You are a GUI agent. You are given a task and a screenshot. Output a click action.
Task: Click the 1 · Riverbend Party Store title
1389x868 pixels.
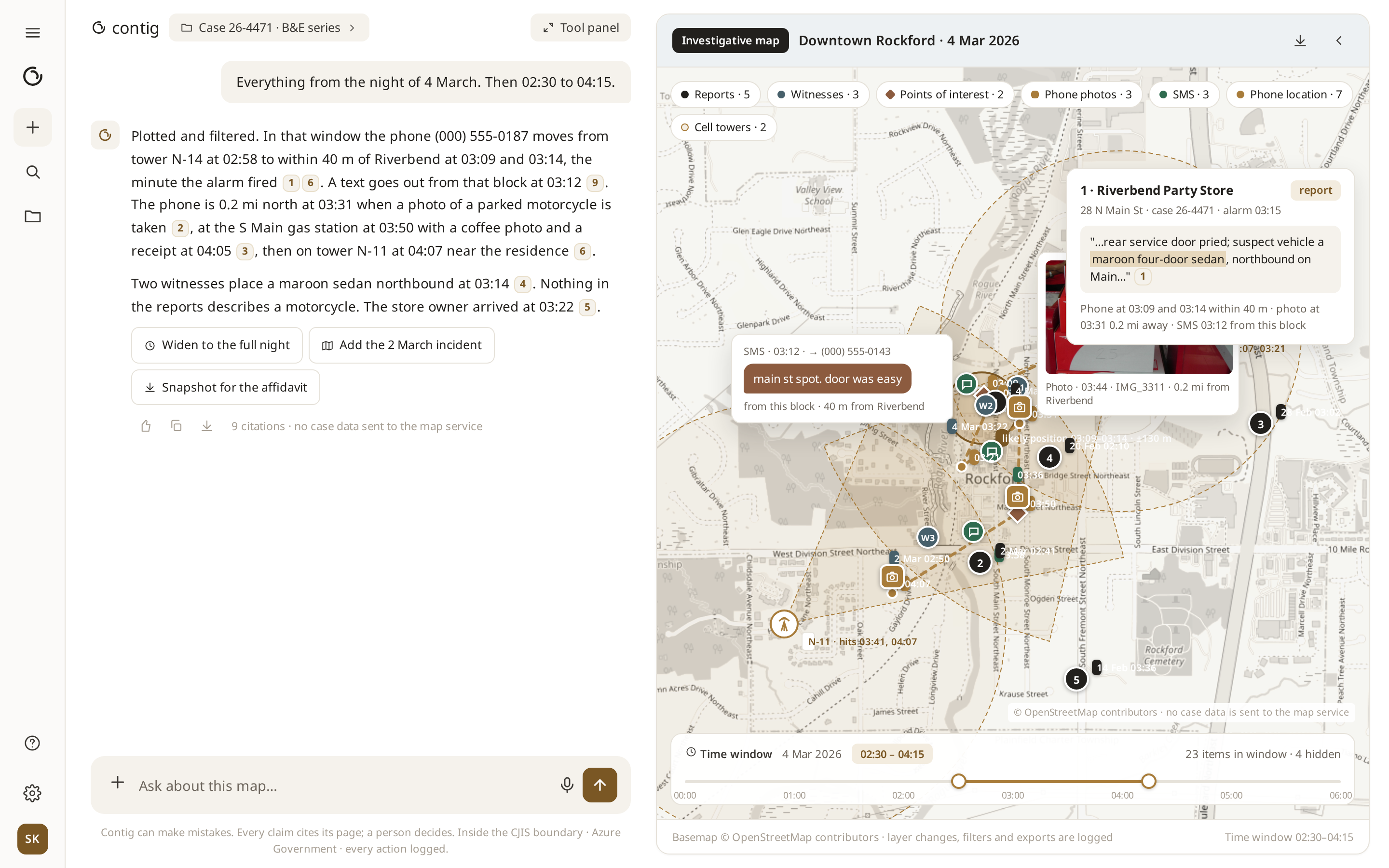pyautogui.click(x=1157, y=190)
